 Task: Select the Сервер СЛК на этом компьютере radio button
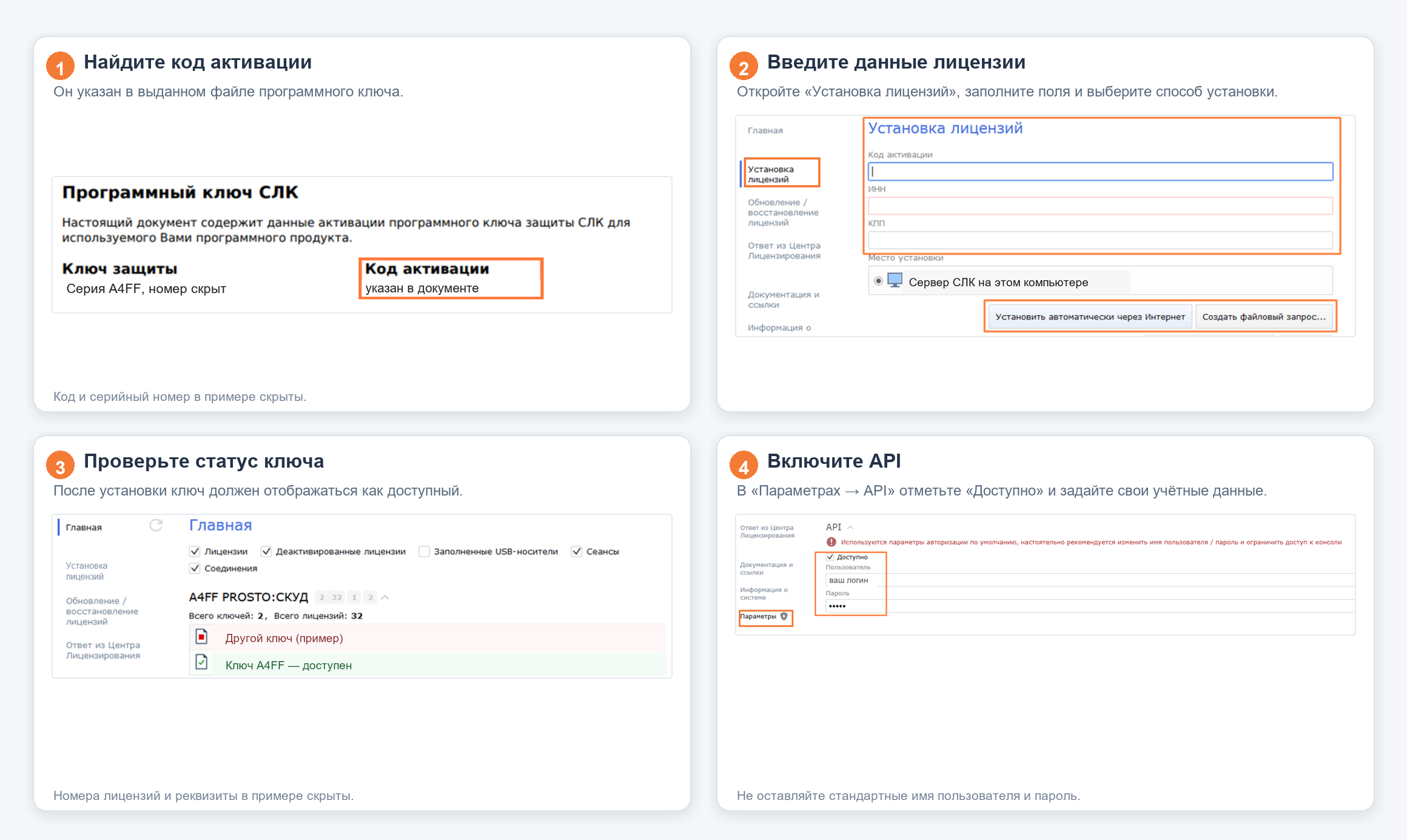pyautogui.click(x=878, y=281)
